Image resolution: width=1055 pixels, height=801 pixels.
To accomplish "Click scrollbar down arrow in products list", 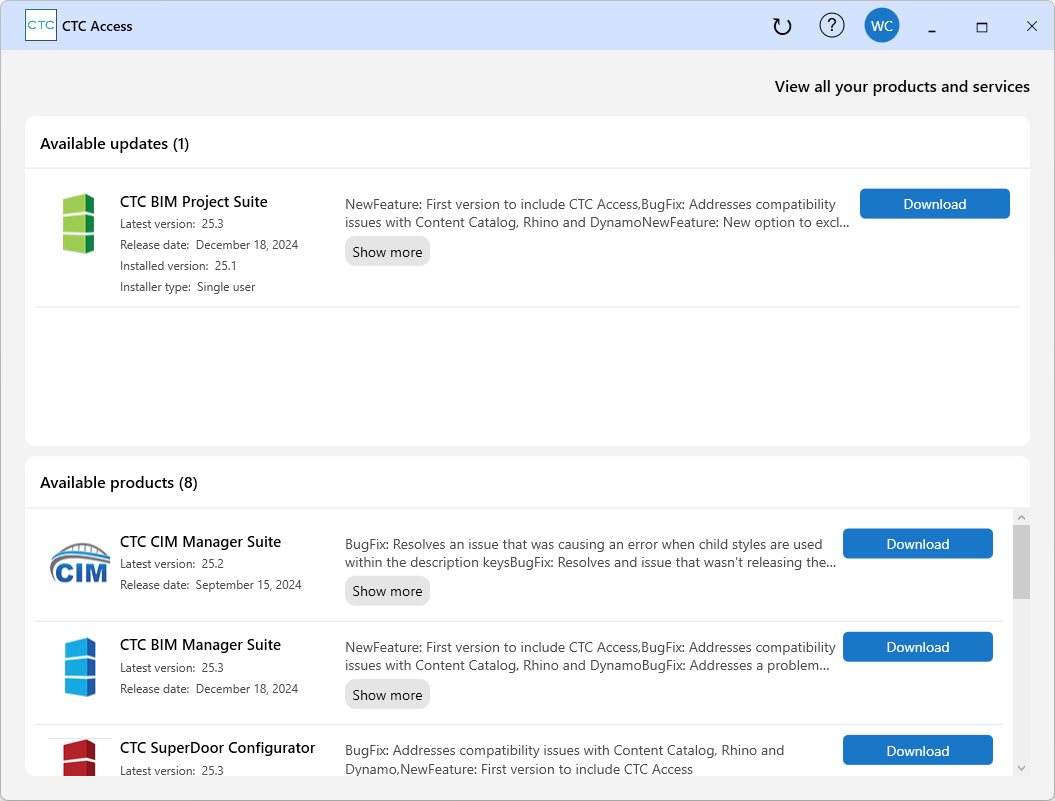I will coord(1021,767).
